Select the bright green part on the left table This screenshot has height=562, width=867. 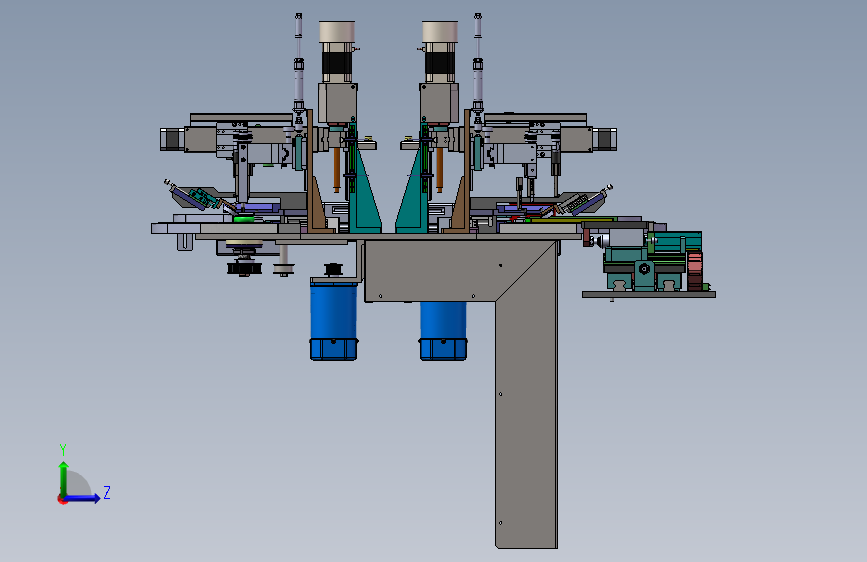point(243,219)
